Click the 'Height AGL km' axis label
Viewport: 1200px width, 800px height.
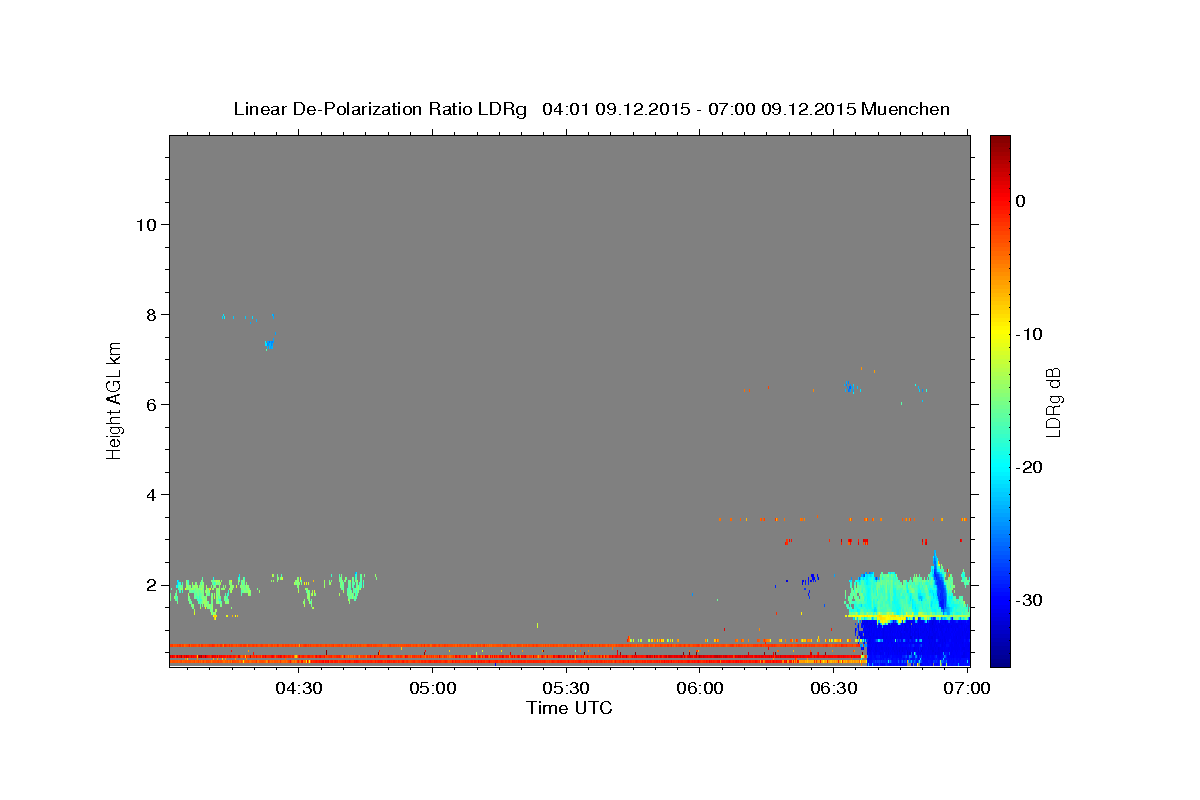coord(115,400)
